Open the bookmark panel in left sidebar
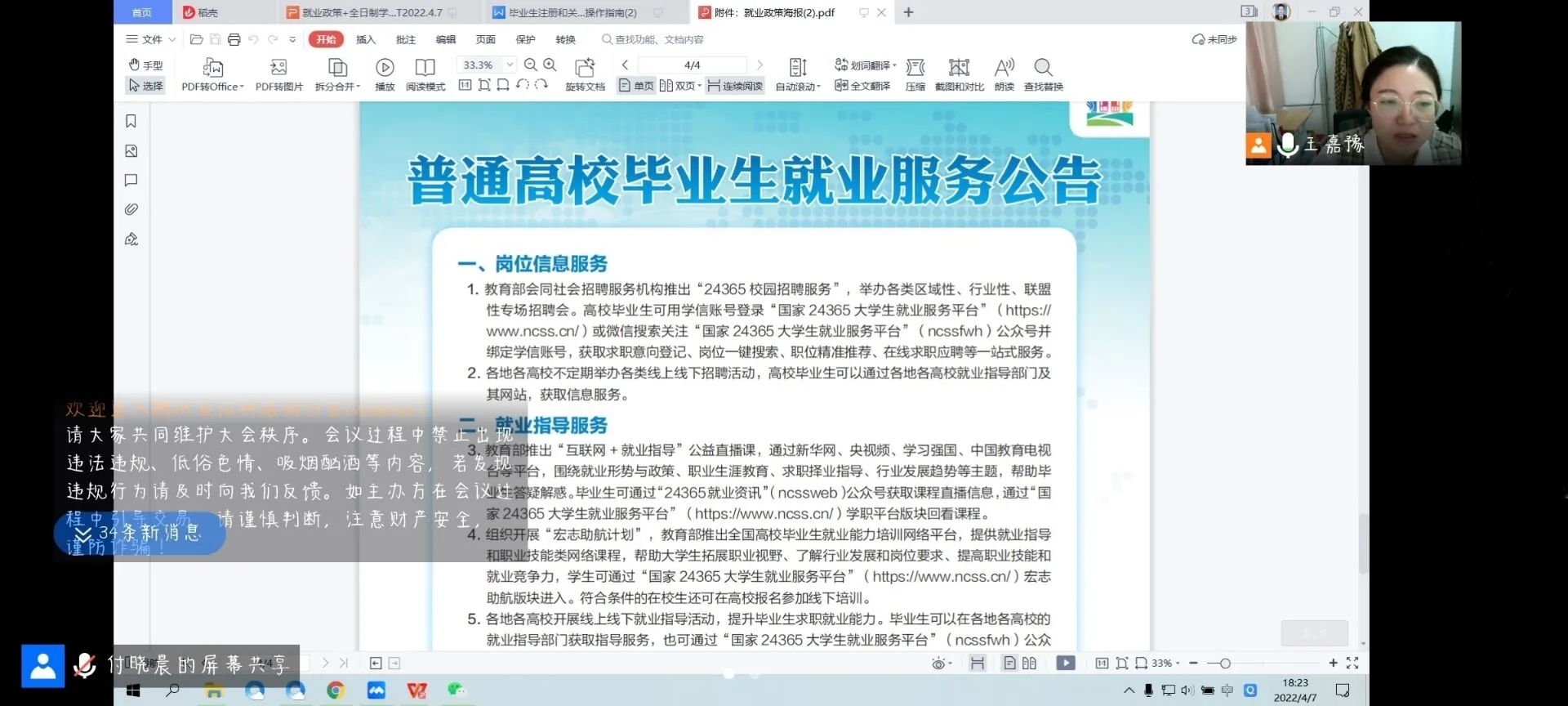 (x=131, y=122)
